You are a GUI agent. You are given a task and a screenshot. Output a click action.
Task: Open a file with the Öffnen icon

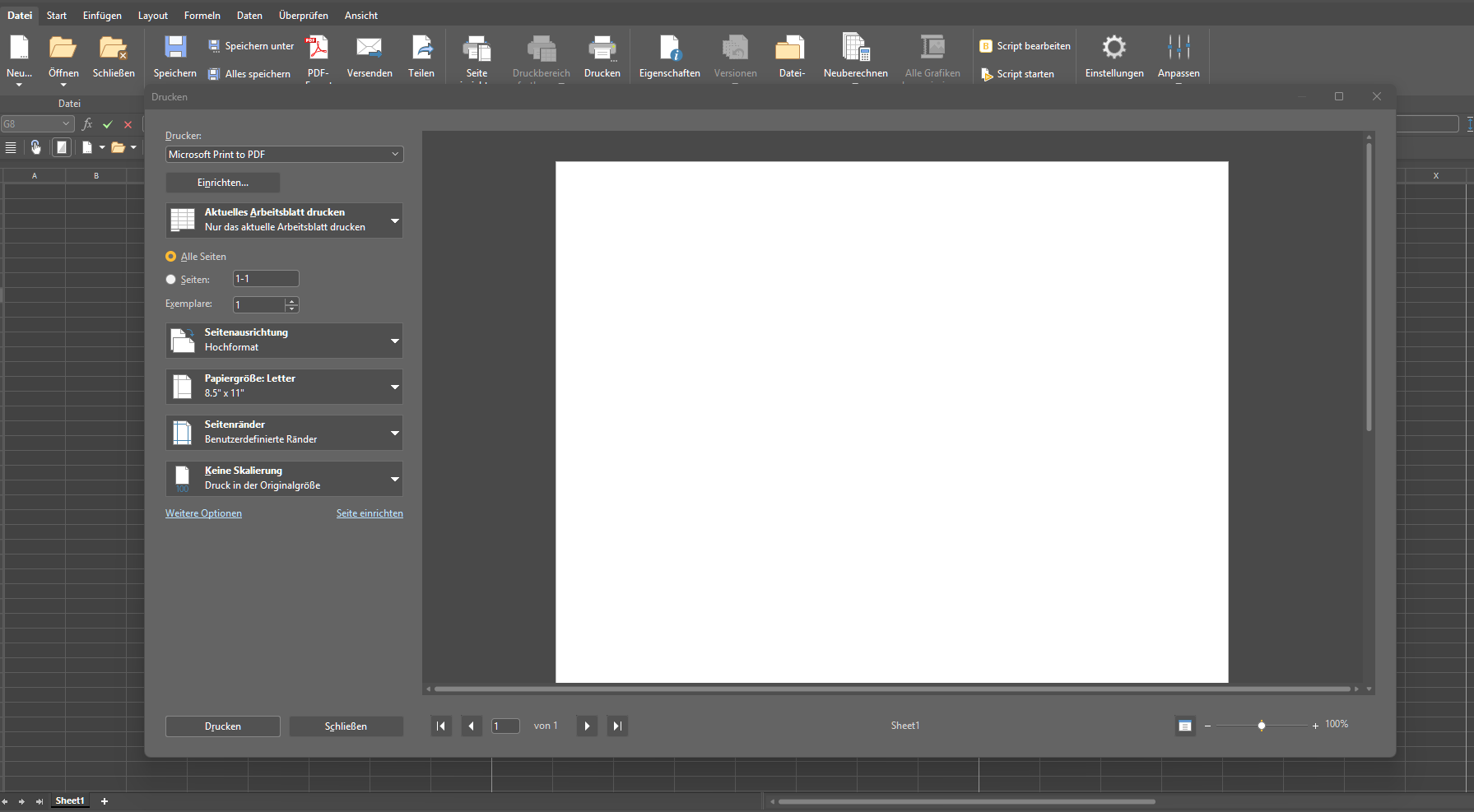click(x=63, y=48)
